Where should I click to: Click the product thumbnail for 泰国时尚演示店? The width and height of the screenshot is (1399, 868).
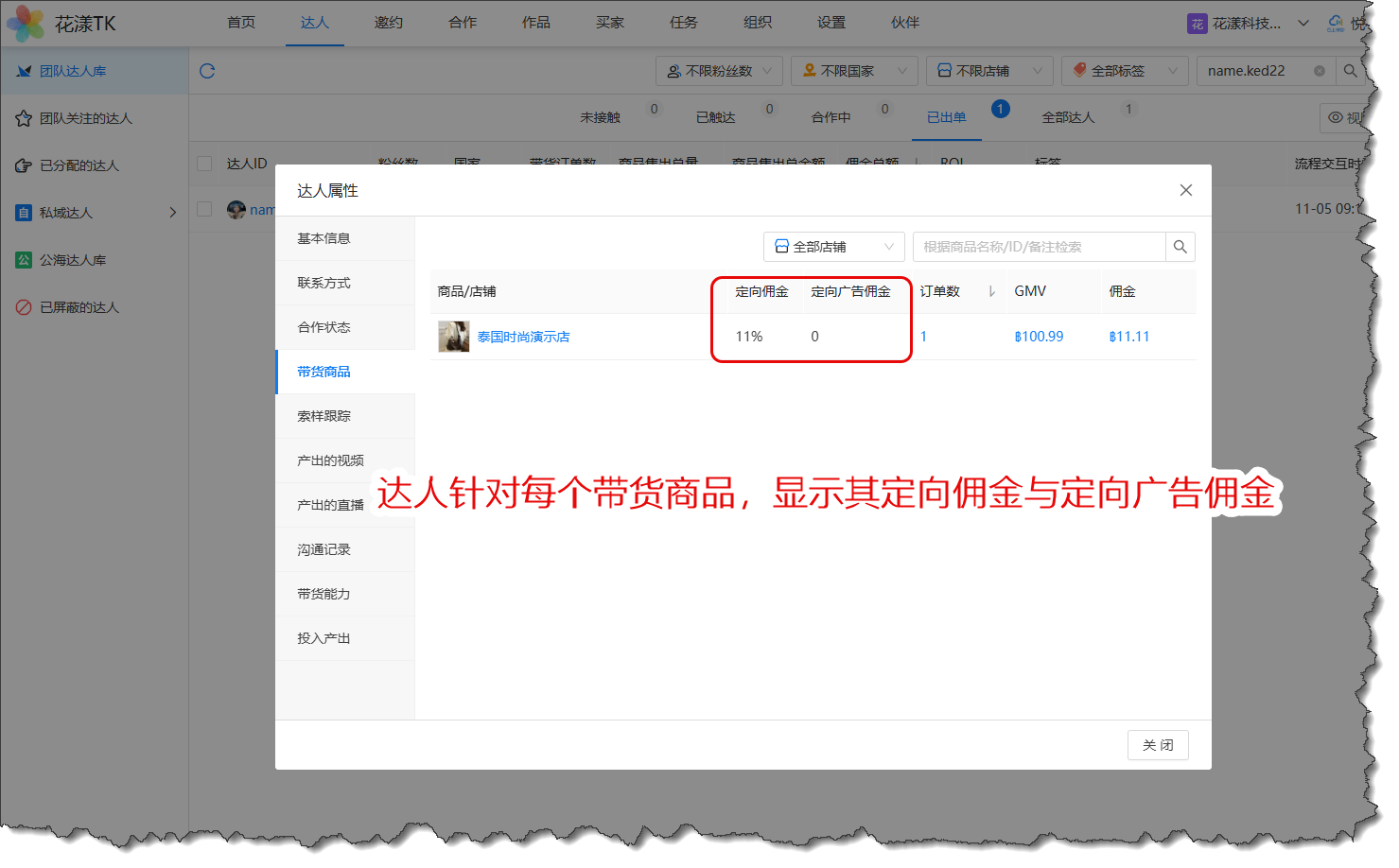coord(453,337)
